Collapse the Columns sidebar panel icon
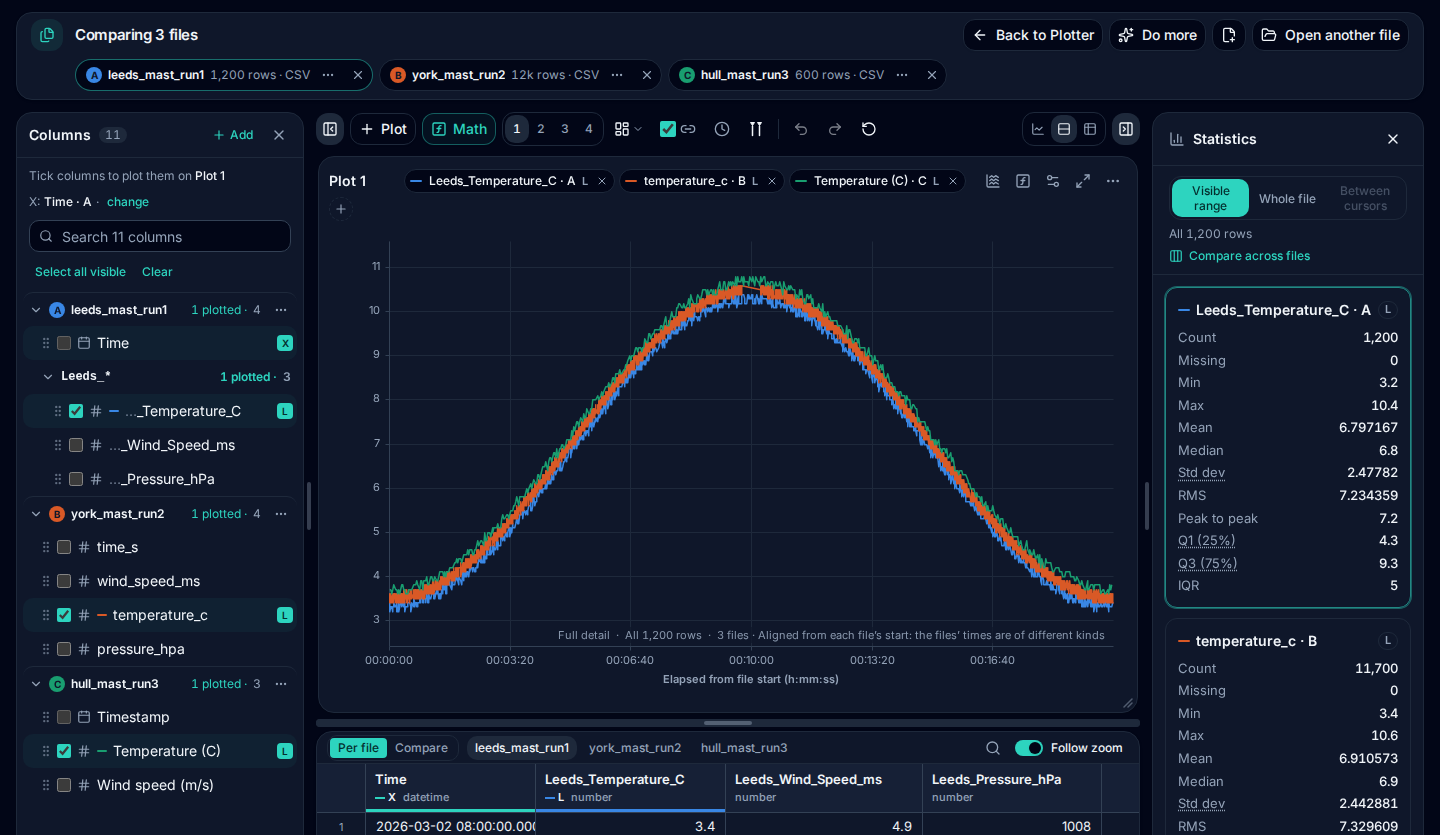This screenshot has width=1440, height=835. (330, 129)
